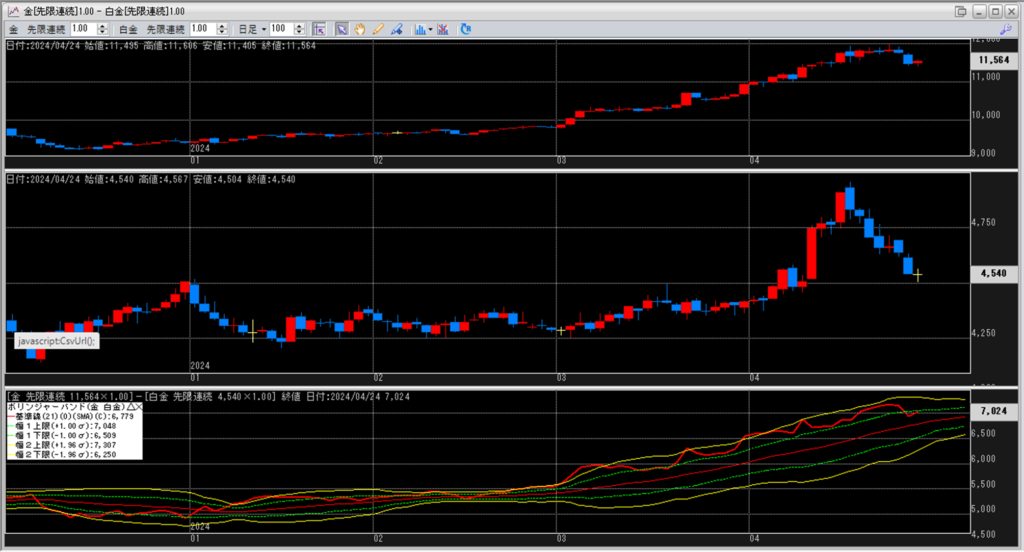The image size is (1024, 552).
Task: Expand the 日足 timeframe dropdown
Action: [264, 29]
